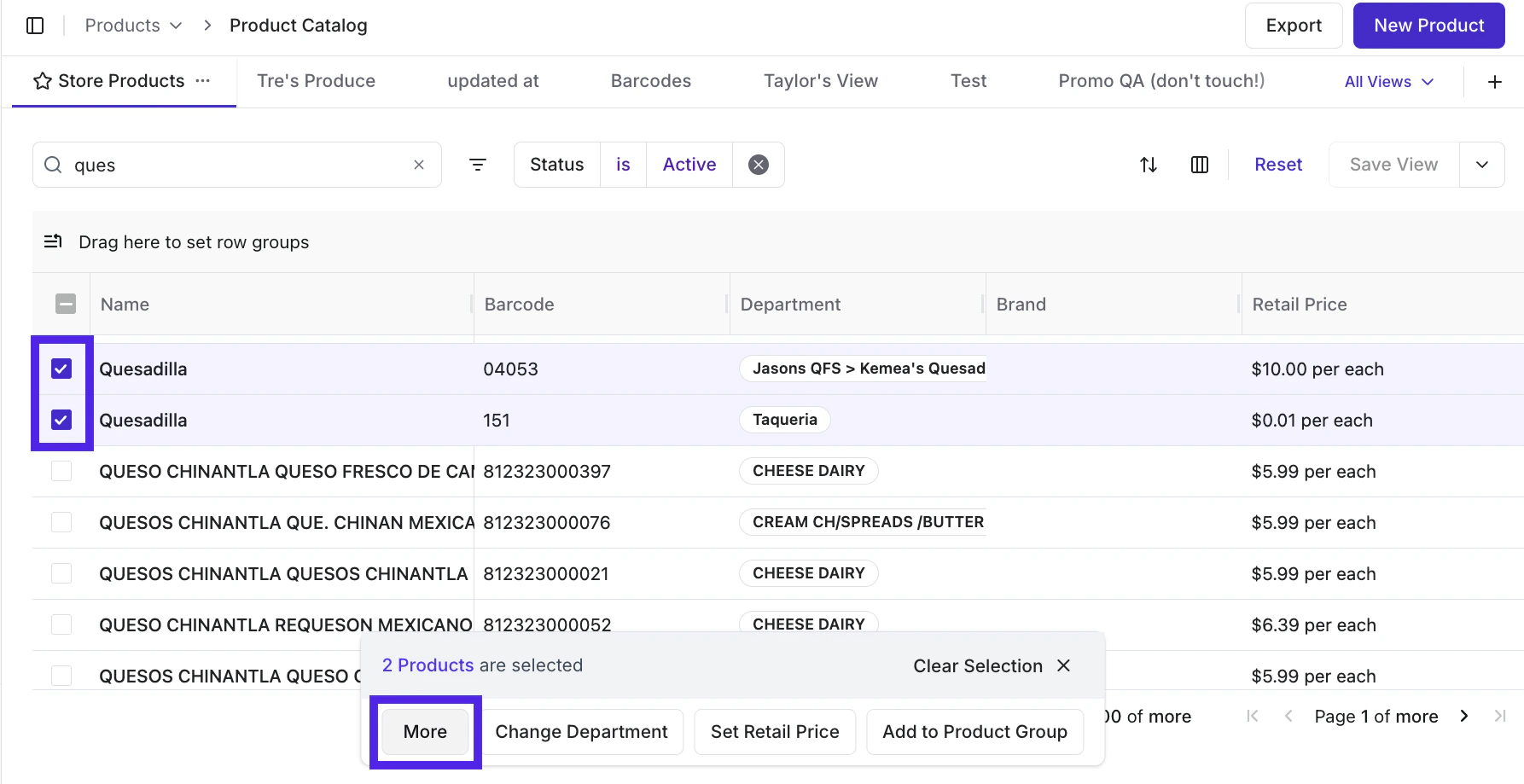Uncheck the Quesadilla row with barcode 151
Viewport: 1524px width, 784px height.
coord(61,420)
